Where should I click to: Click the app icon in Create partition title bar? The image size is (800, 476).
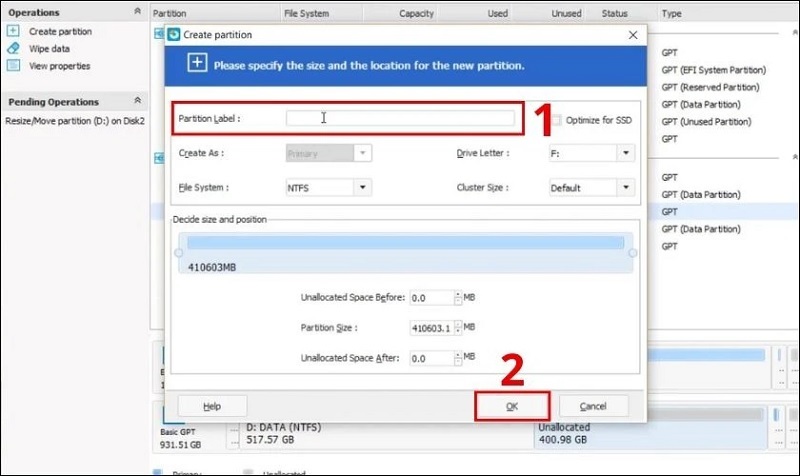point(172,35)
